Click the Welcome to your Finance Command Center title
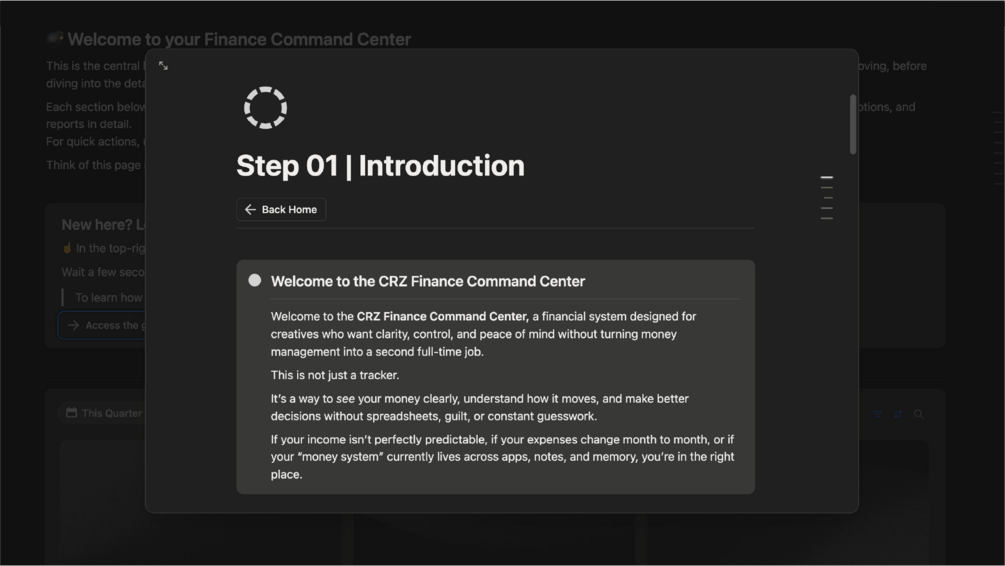Screen dimensions: 1005x566 [x=239, y=40]
